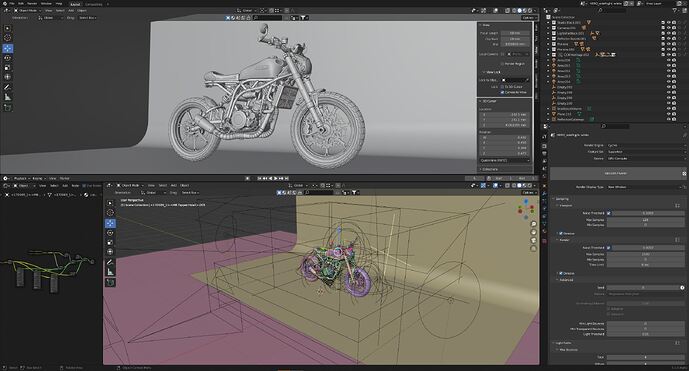
Task: Click the Transform tool in bottom viewport
Action: pyautogui.click(x=110, y=252)
